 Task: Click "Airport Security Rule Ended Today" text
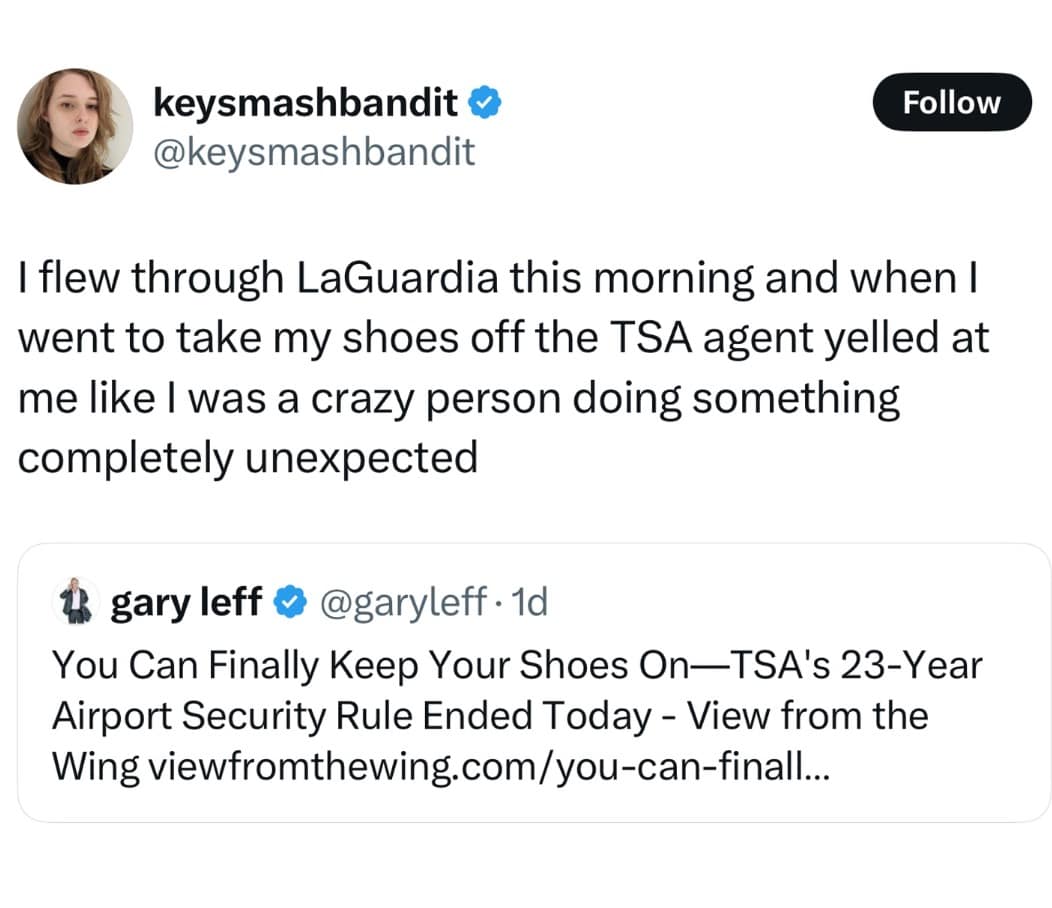point(350,716)
